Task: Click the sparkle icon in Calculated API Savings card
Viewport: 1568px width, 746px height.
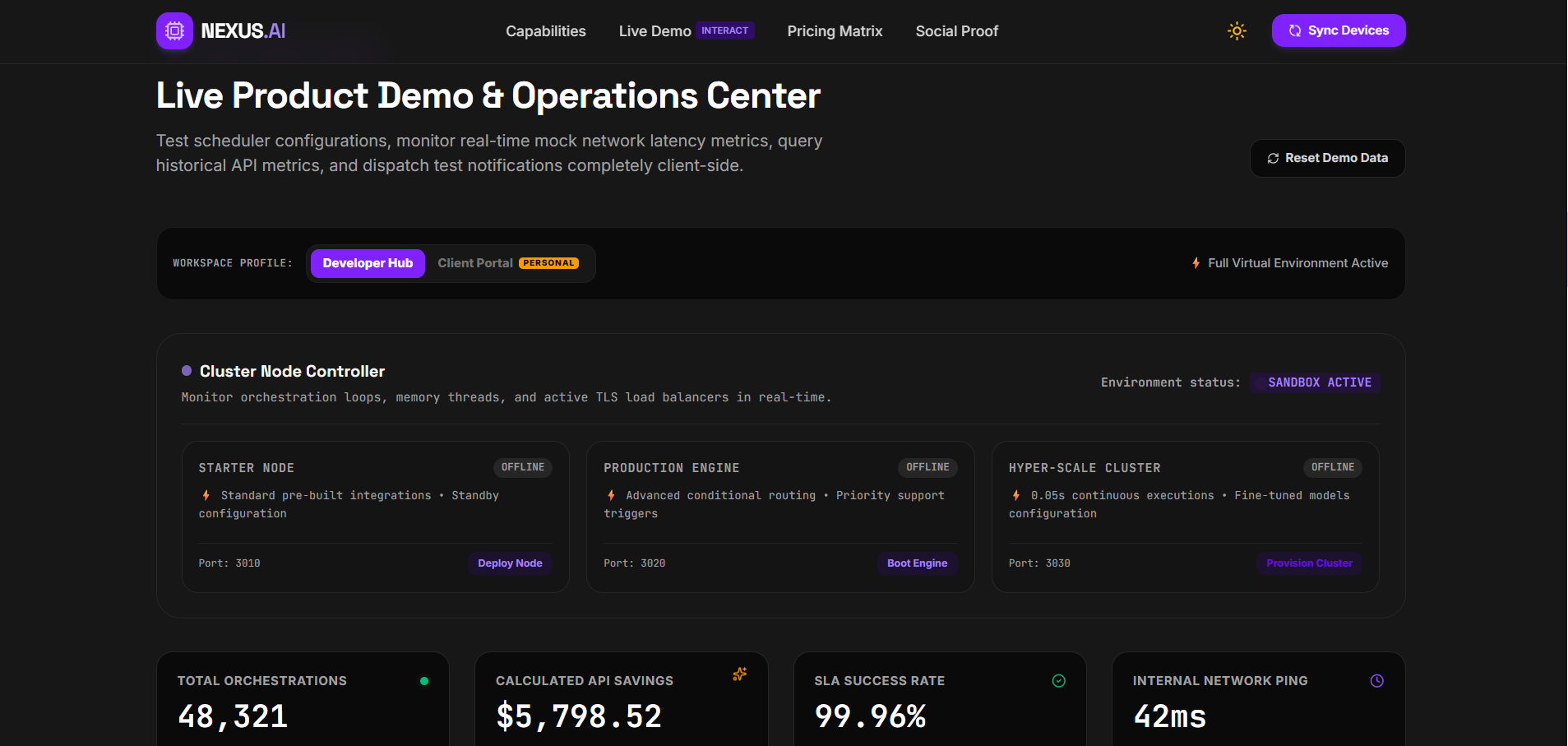Action: [x=740, y=674]
